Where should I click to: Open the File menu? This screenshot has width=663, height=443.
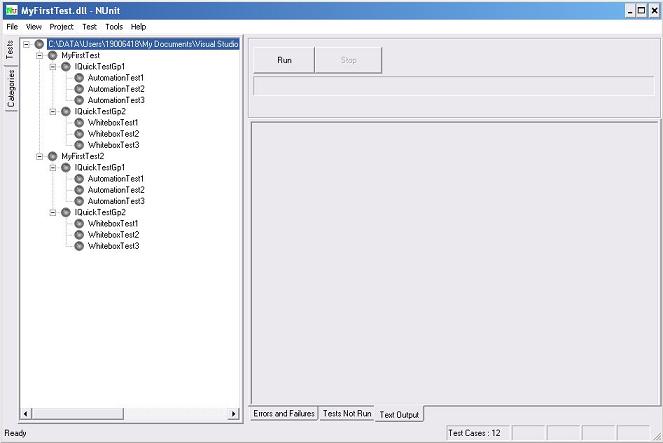click(x=12, y=27)
